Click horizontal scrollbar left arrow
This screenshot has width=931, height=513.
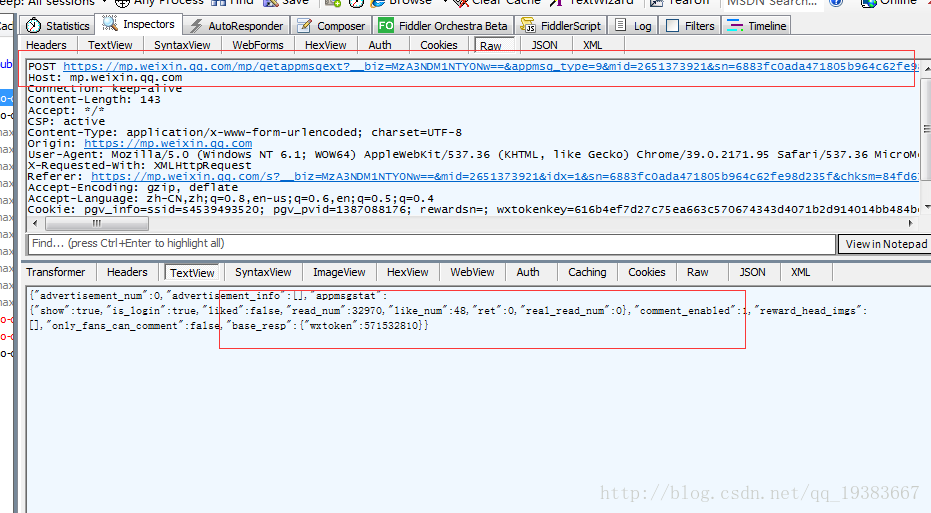[x=35, y=223]
